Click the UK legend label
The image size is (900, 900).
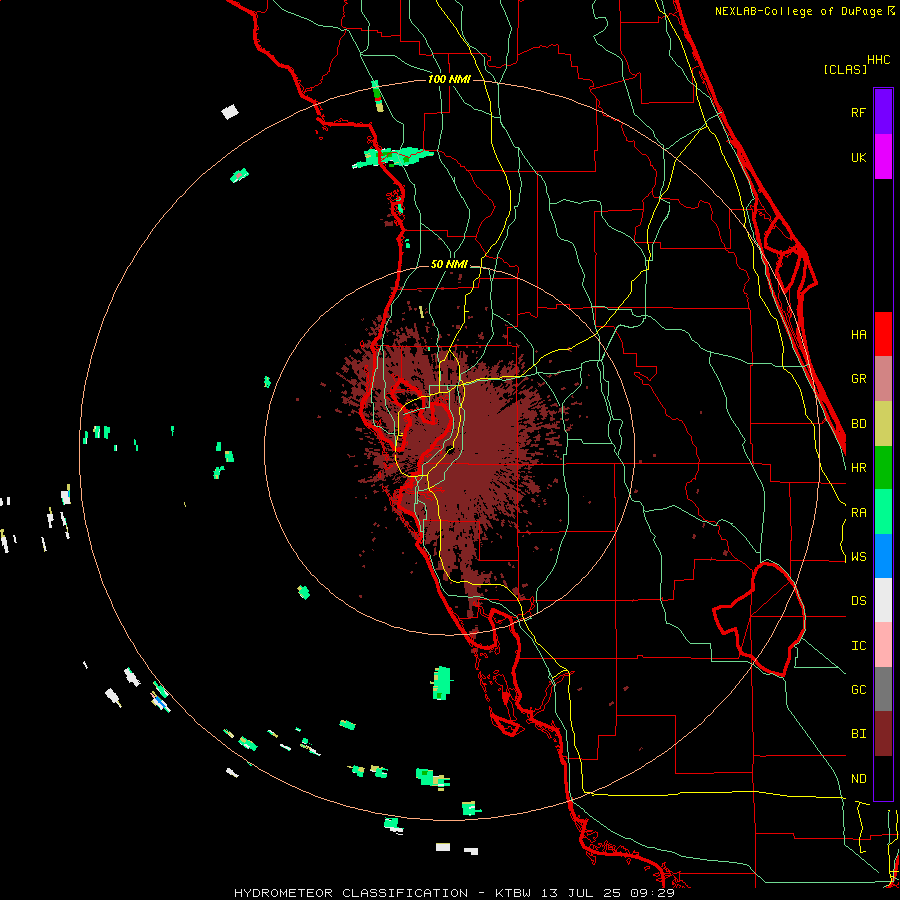[x=858, y=157]
